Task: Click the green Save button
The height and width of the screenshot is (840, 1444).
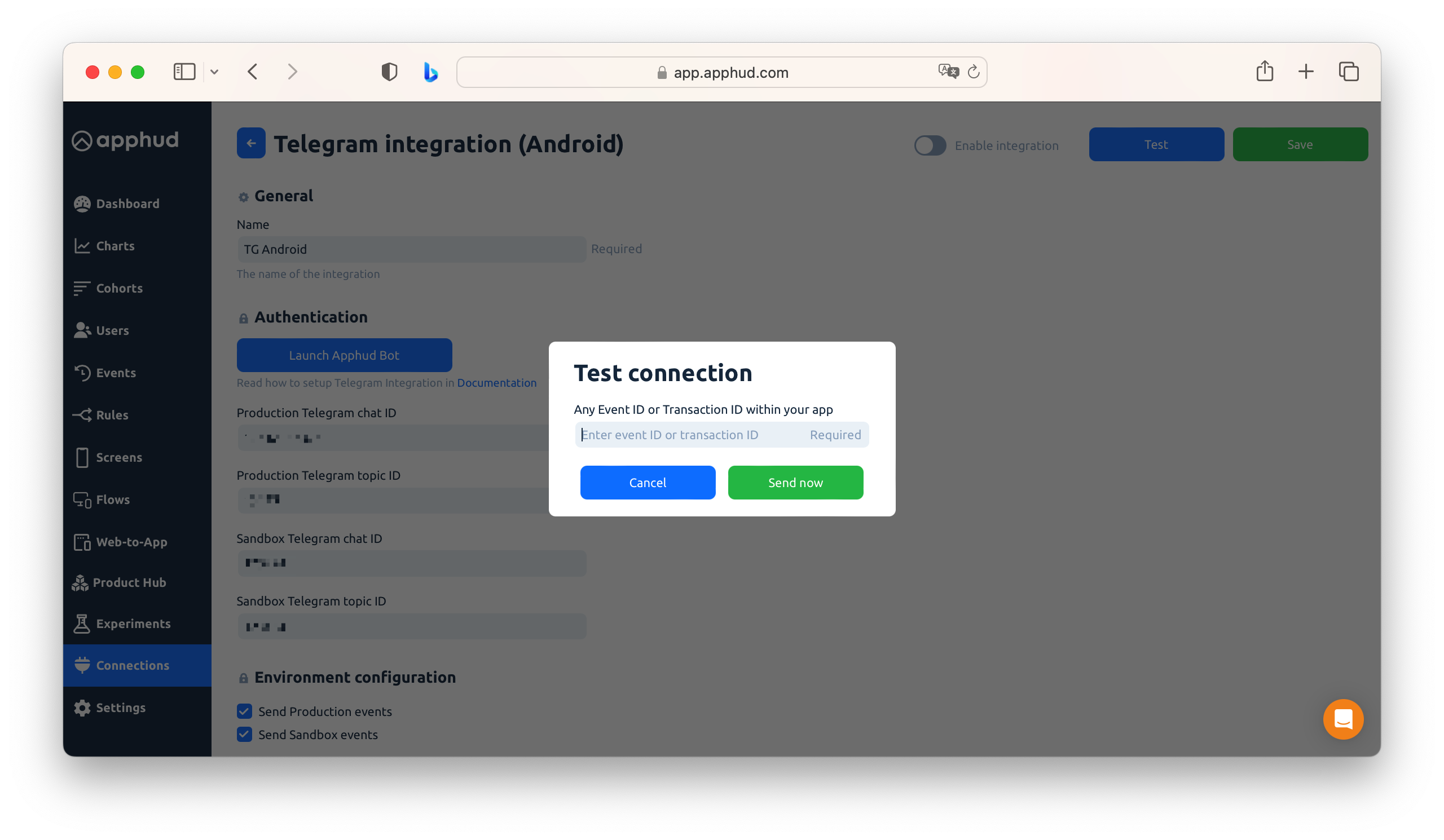Action: [x=1300, y=144]
